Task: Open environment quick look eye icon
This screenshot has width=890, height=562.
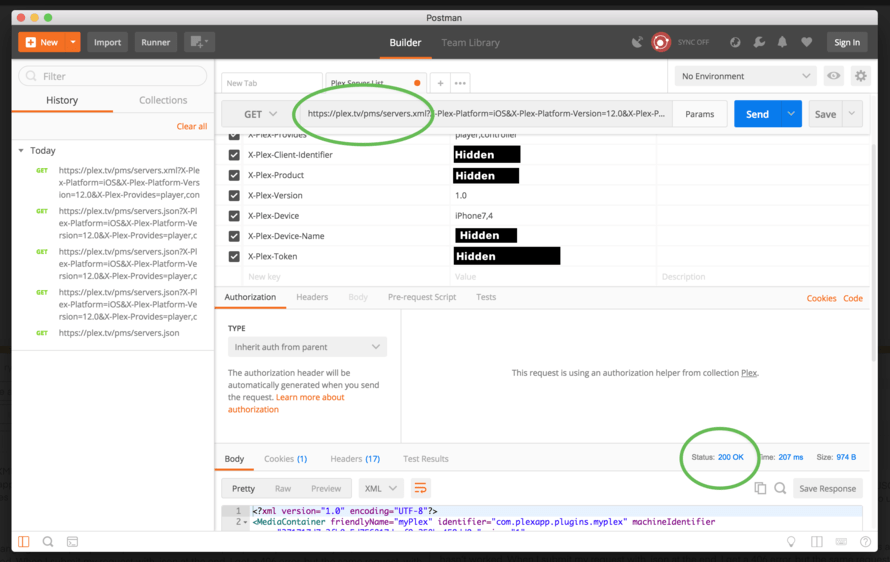Action: 833,76
